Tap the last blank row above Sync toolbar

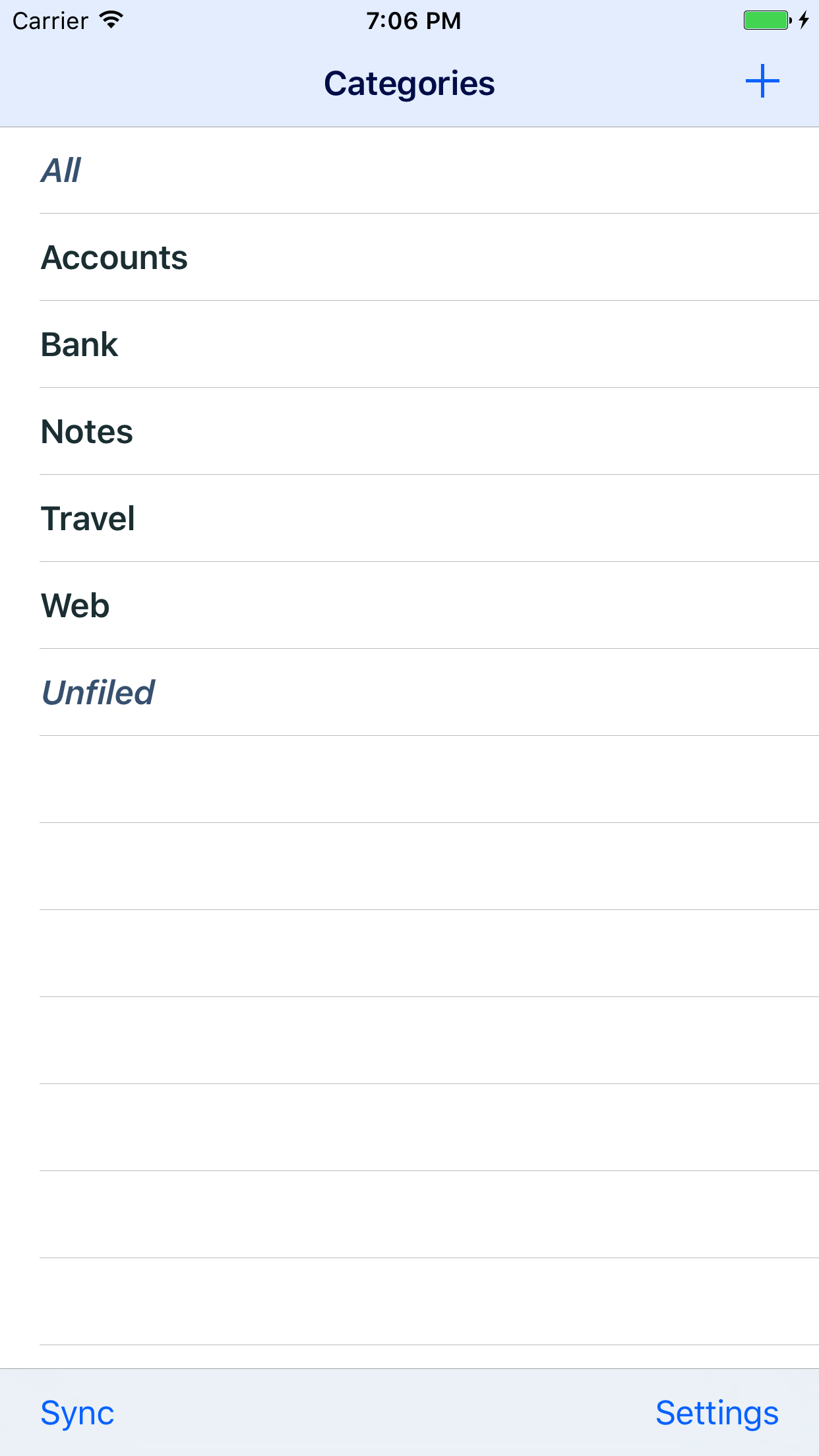pyautogui.click(x=409, y=1302)
